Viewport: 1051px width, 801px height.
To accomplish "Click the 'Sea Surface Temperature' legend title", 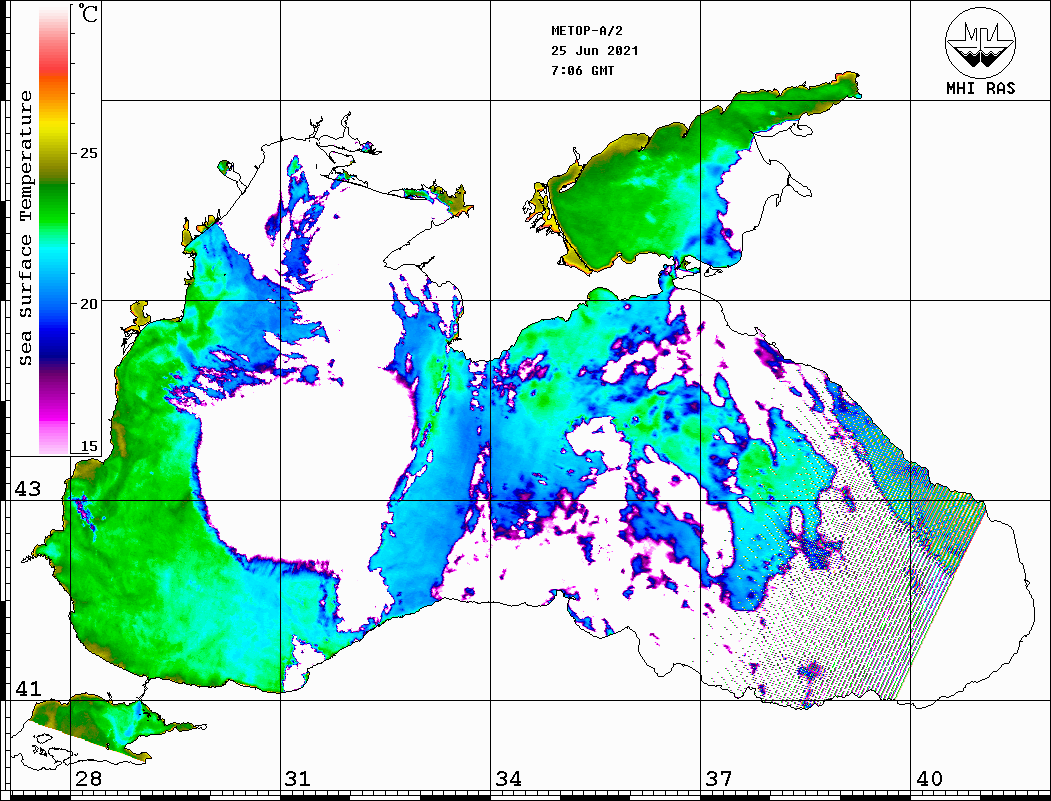I will click(x=26, y=228).
